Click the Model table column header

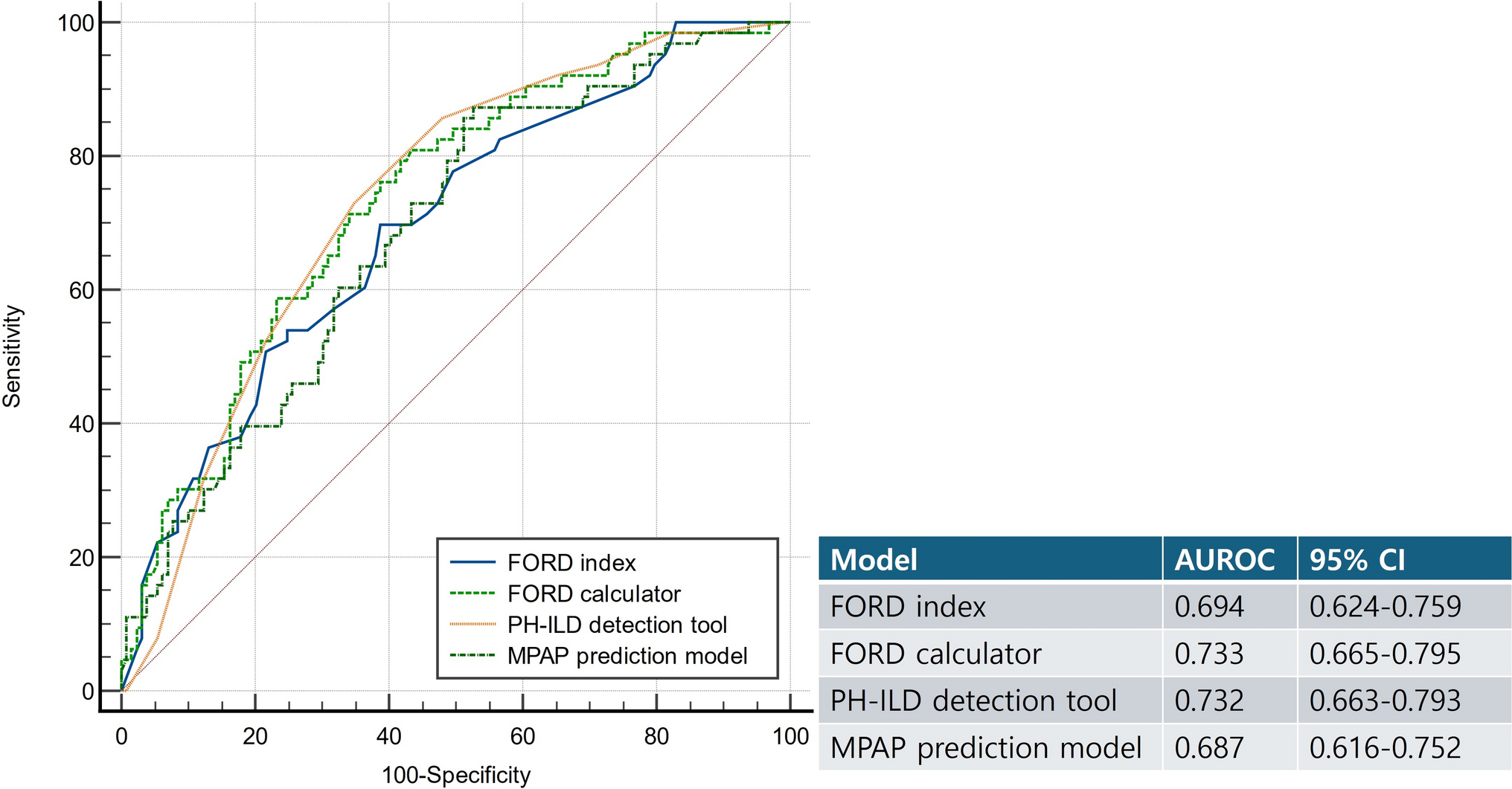[x=874, y=559]
